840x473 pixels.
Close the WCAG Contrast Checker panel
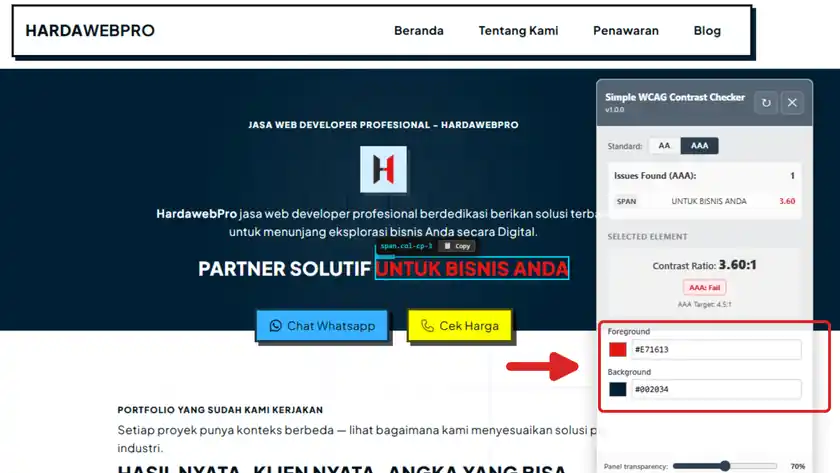pos(792,103)
